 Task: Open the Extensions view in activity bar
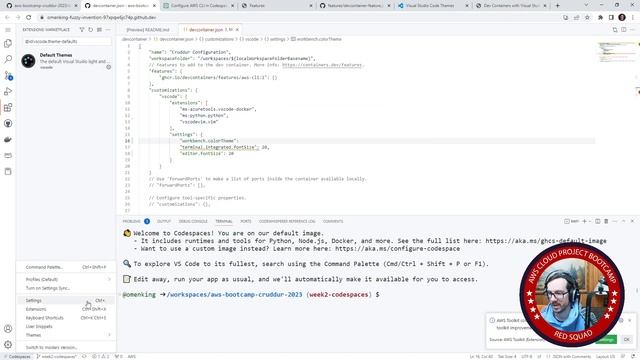point(8,107)
